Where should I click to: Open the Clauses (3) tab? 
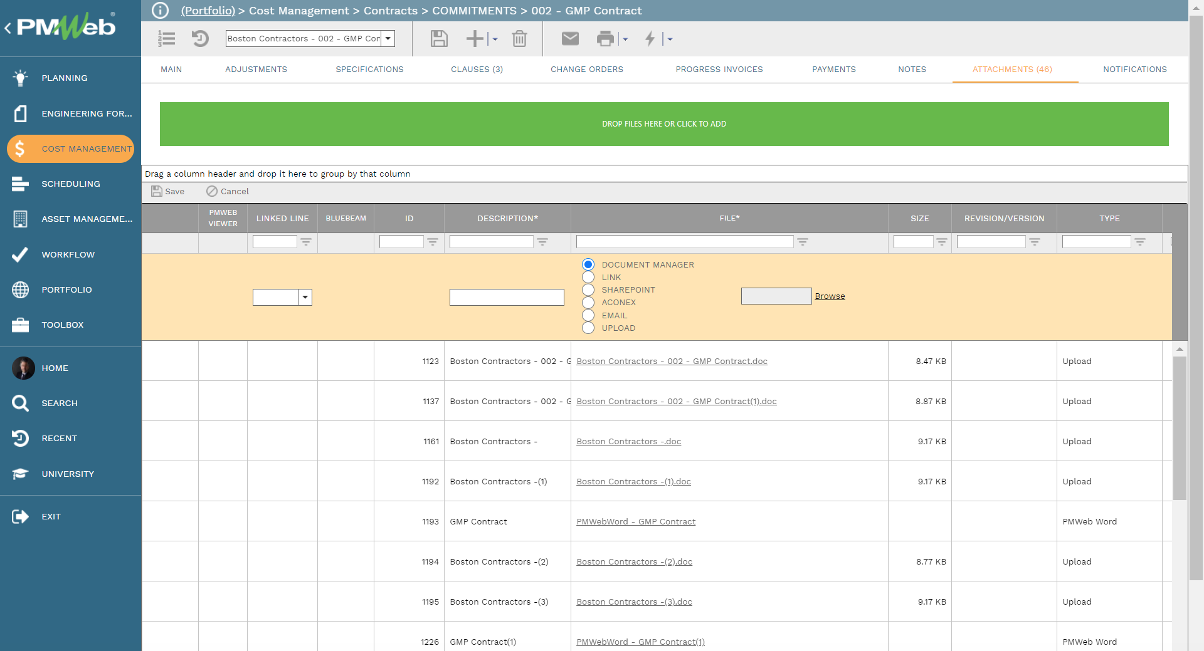pyautogui.click(x=477, y=69)
